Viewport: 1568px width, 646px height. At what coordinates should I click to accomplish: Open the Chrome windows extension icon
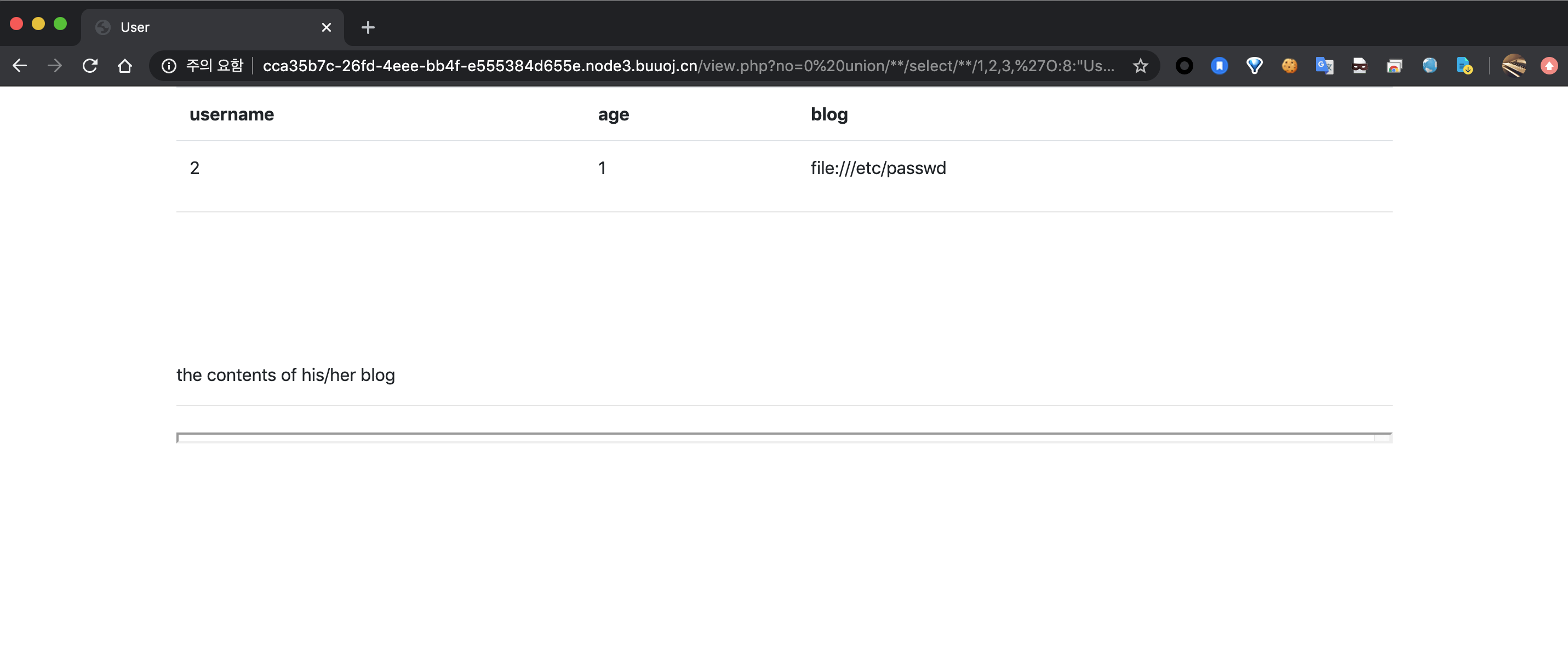pos(1394,66)
